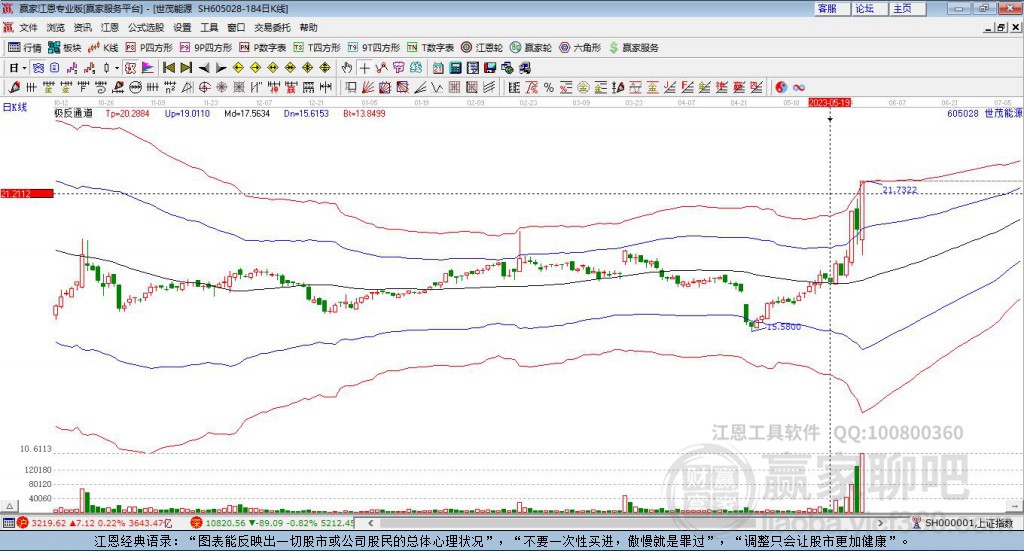This screenshot has width=1024, height=551.
Task: Jump to the first K-line bar
Action: click(x=169, y=68)
